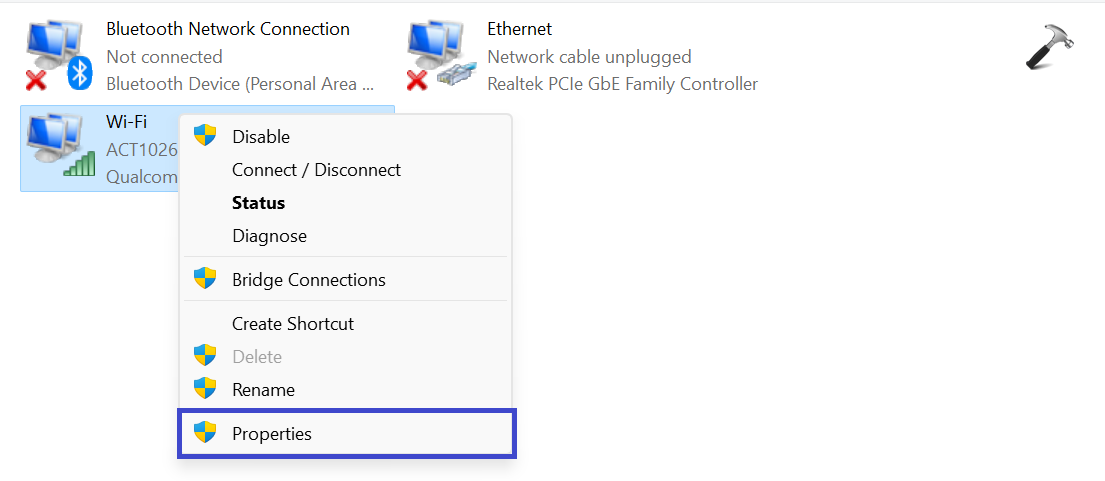Click the shield icon next to Delete
Viewport: 1105px width, 481px height.
pos(205,356)
